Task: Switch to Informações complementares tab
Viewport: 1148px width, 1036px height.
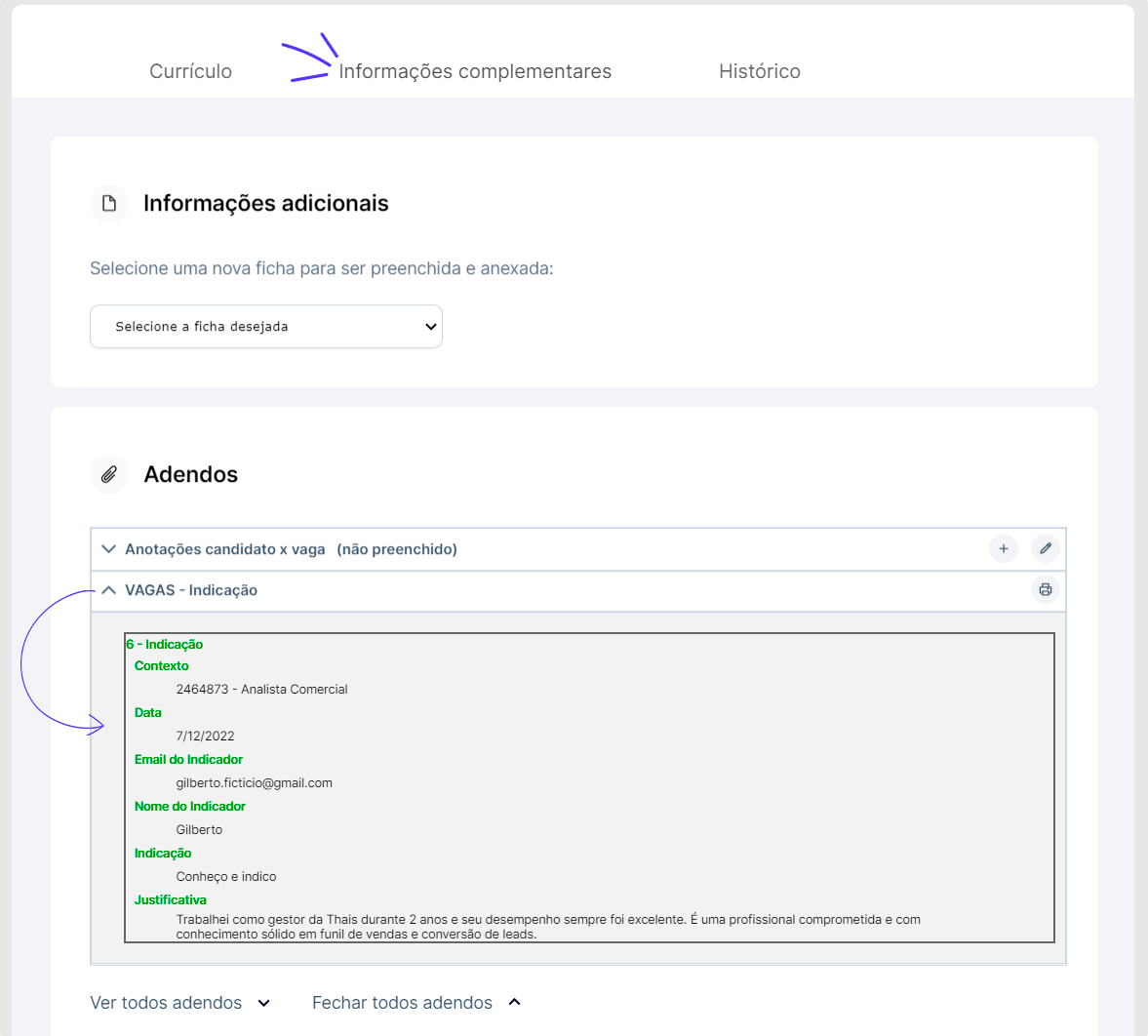Action: click(474, 71)
